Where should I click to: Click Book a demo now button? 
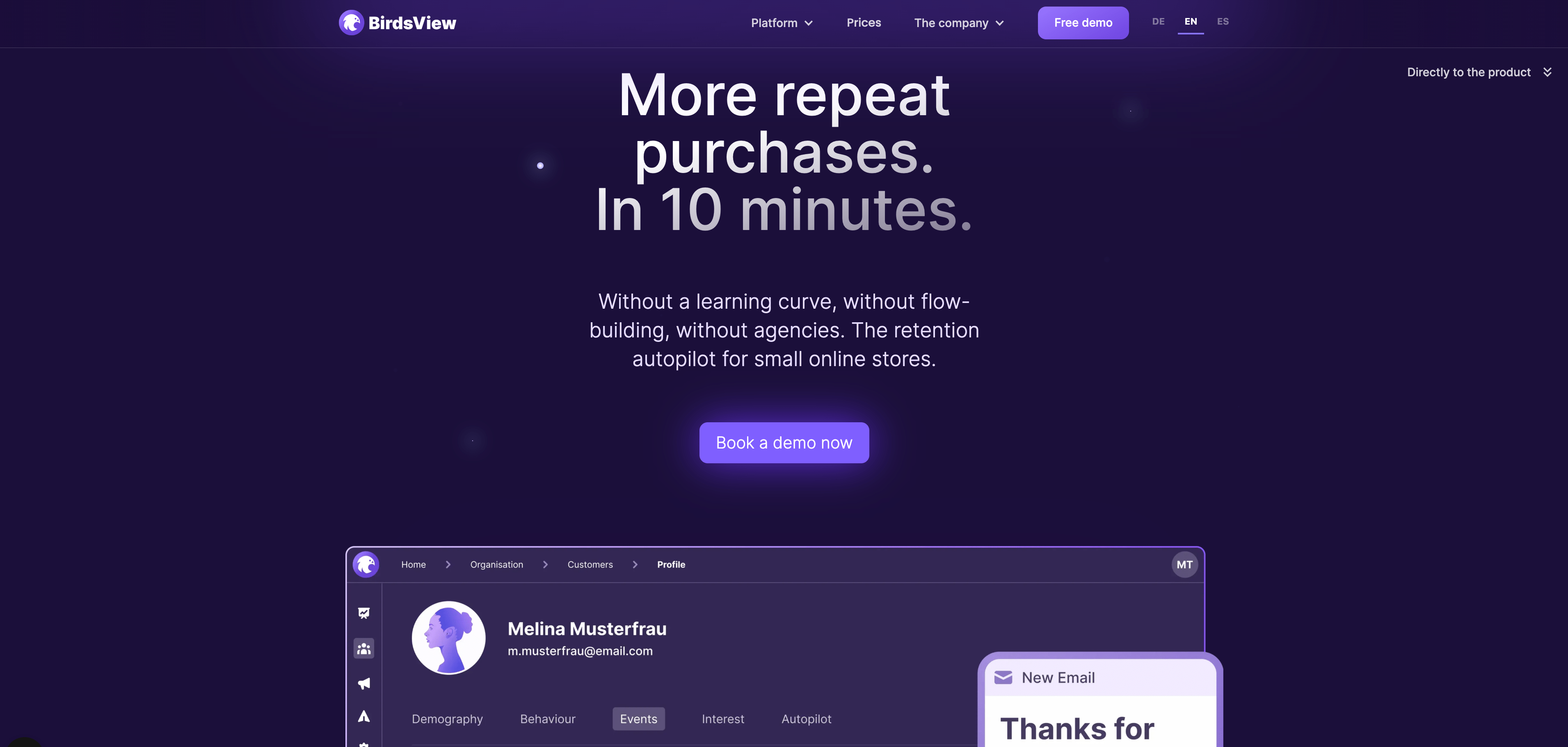pos(784,442)
